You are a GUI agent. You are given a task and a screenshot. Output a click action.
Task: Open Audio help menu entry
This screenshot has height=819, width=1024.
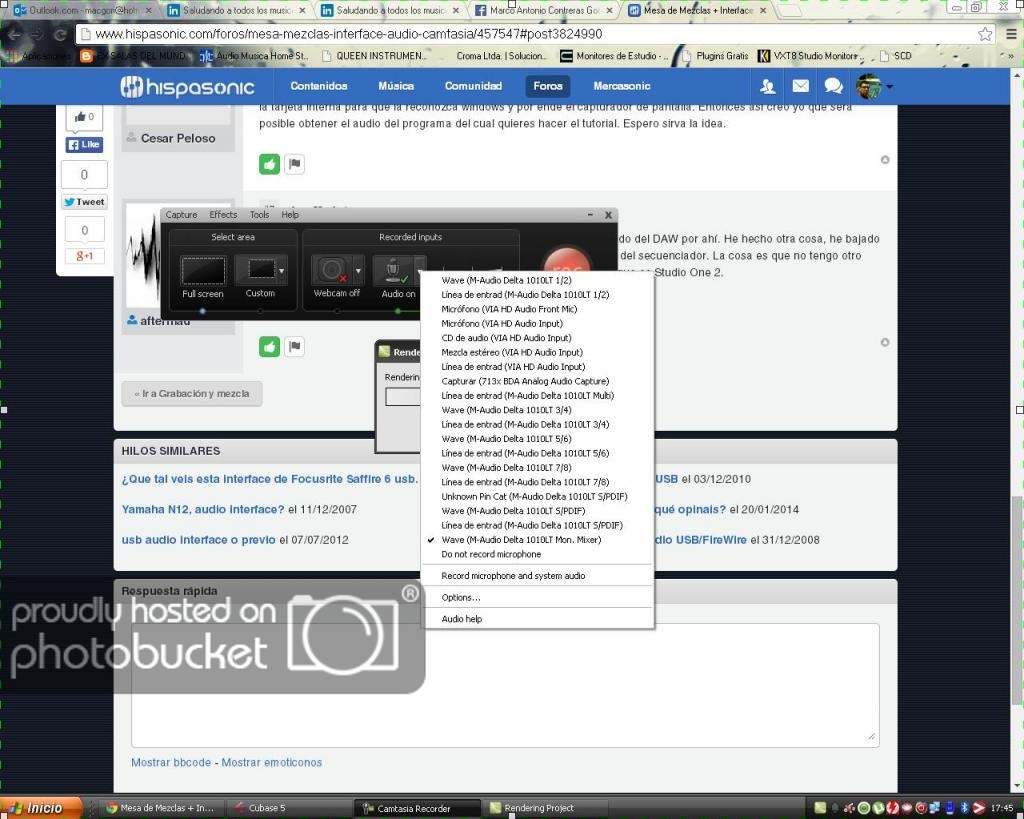pyautogui.click(x=537, y=618)
